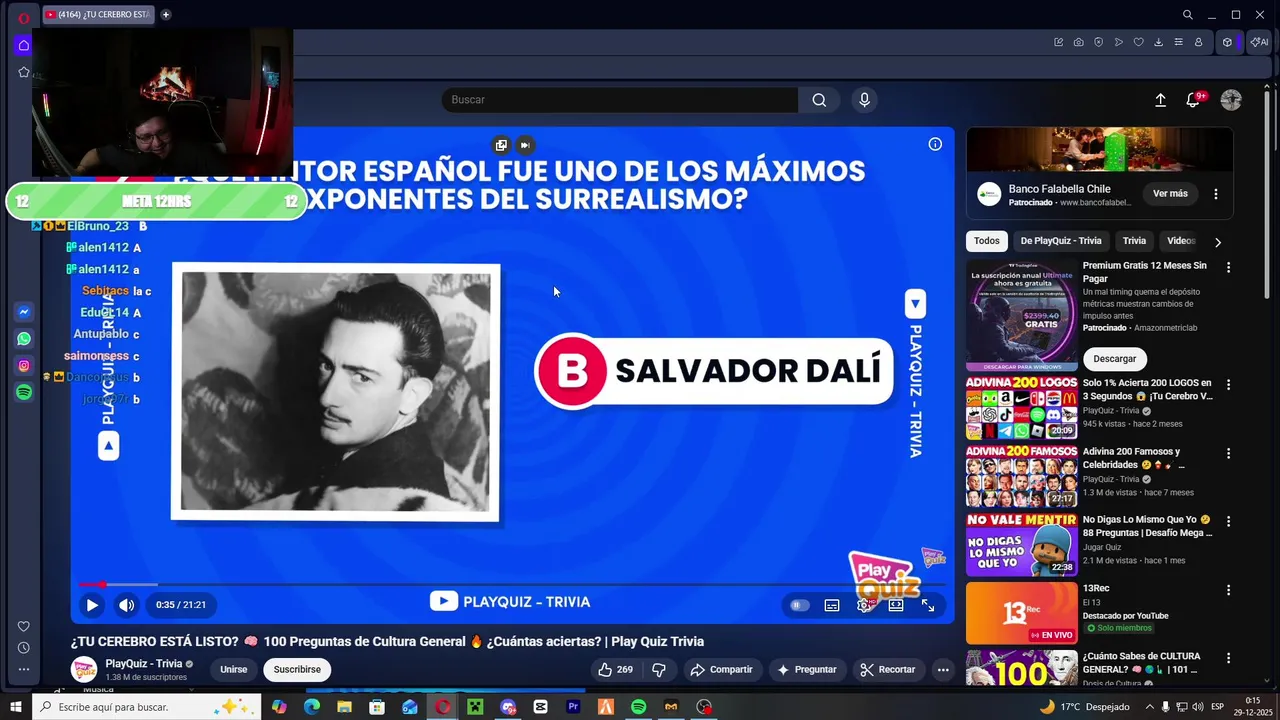Click the Unirse membership button
1280x720 pixels.
(234, 670)
